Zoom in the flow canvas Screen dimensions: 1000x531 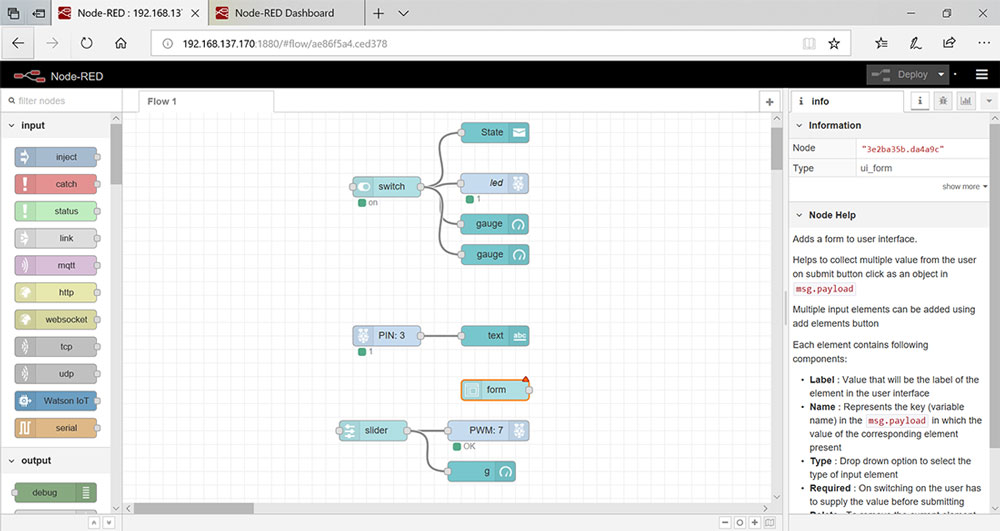(x=754, y=522)
